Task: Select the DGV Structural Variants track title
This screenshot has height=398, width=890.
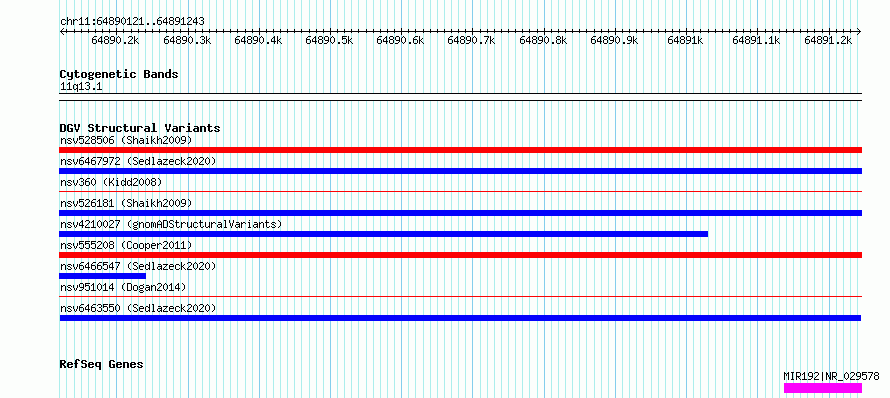Action: 140,128
